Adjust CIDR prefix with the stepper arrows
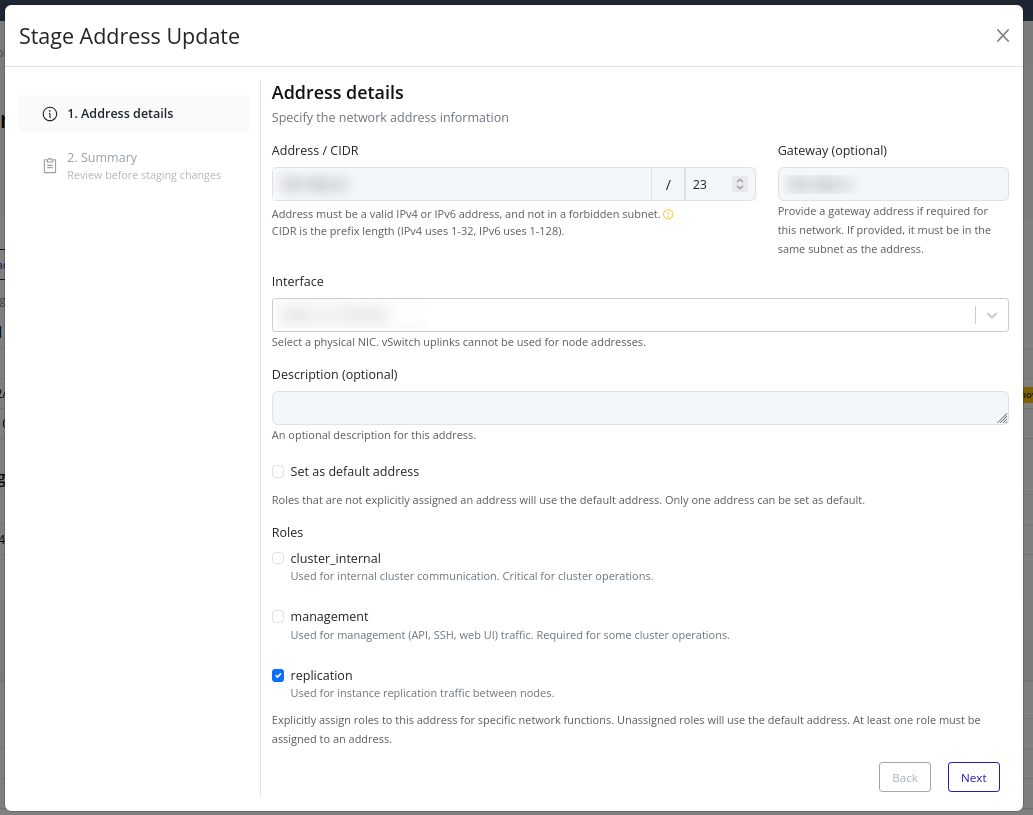Viewport: 1033px width, 815px height. click(739, 184)
